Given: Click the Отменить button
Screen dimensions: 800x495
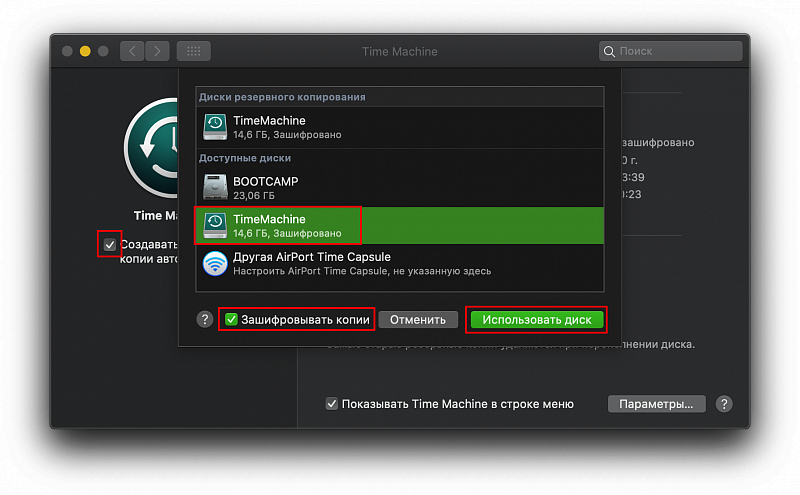Looking at the screenshot, I should (x=418, y=319).
